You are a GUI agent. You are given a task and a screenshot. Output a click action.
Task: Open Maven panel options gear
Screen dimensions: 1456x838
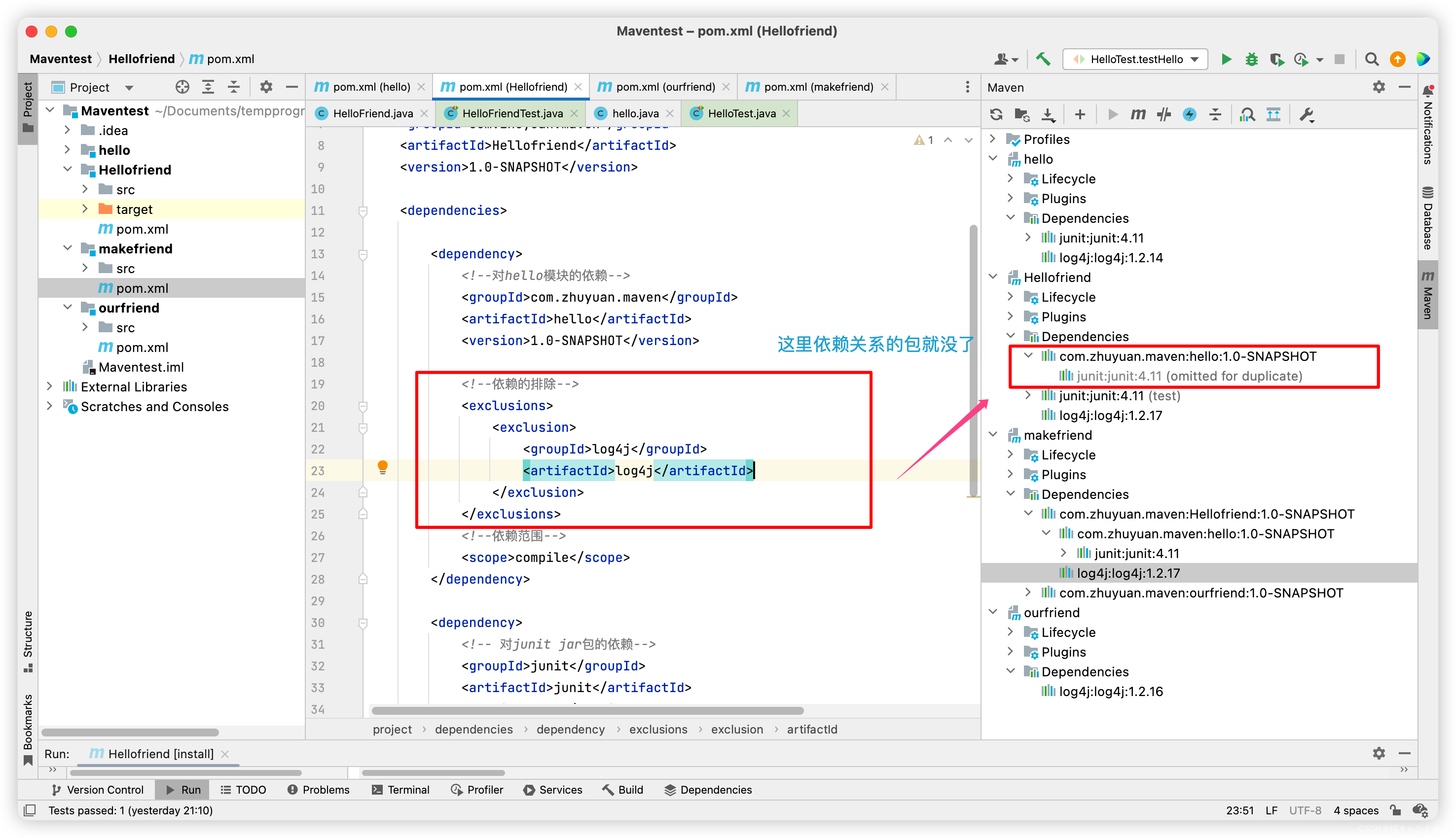coord(1378,87)
